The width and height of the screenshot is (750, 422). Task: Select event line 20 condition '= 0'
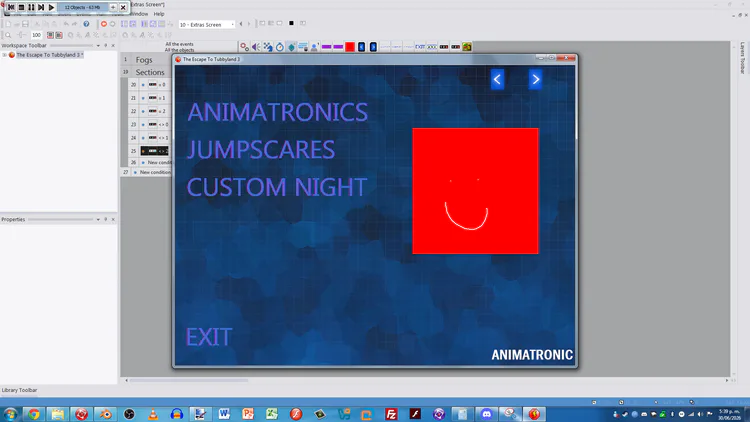(156, 85)
